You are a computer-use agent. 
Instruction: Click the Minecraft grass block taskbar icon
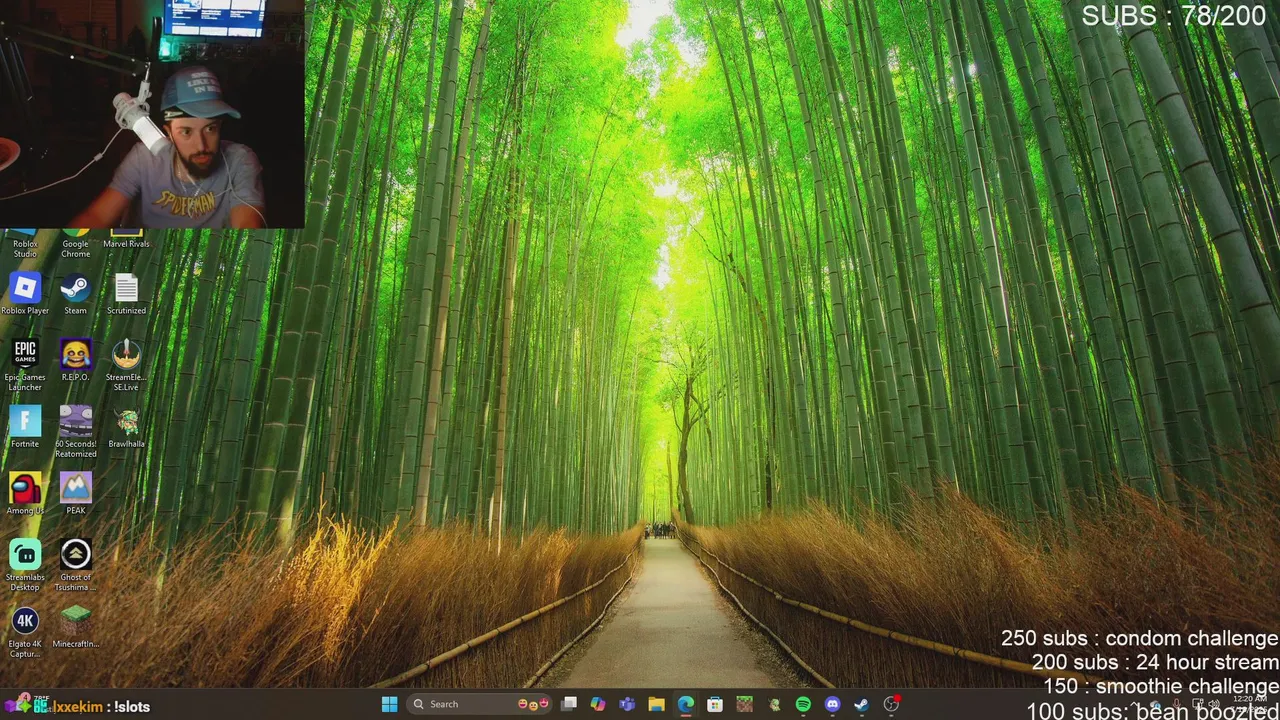744,704
